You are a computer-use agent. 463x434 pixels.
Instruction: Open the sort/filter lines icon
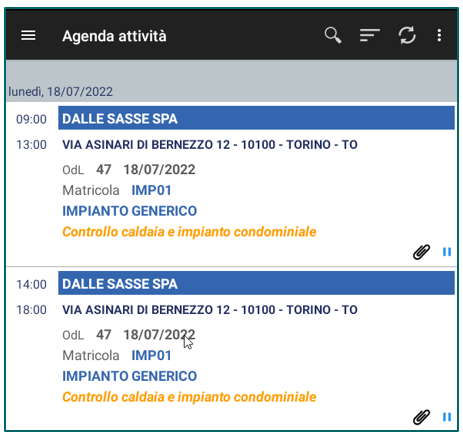tap(370, 35)
